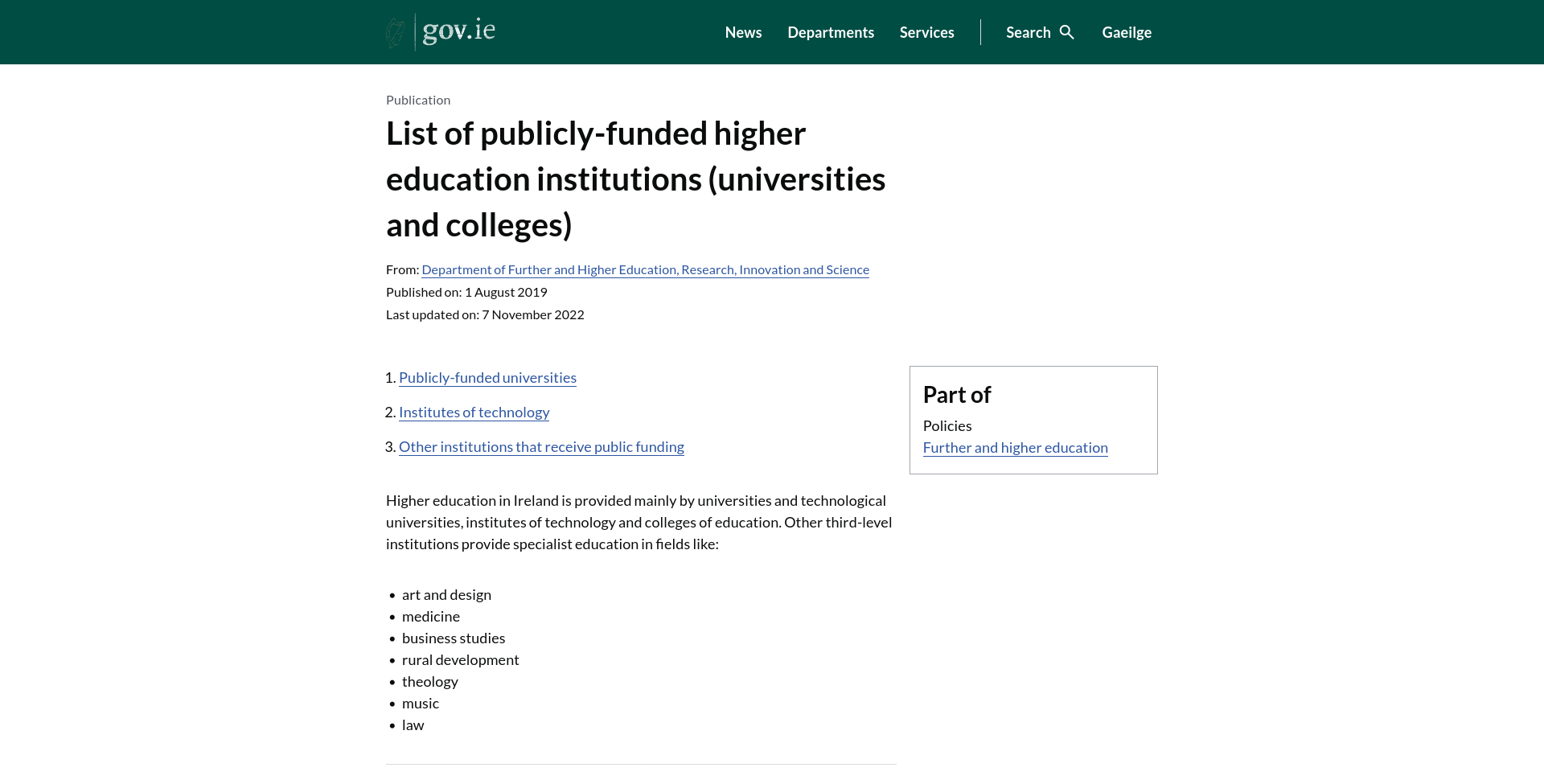The height and width of the screenshot is (784, 1544).
Task: Click the Last updated on date text
Action: (485, 314)
